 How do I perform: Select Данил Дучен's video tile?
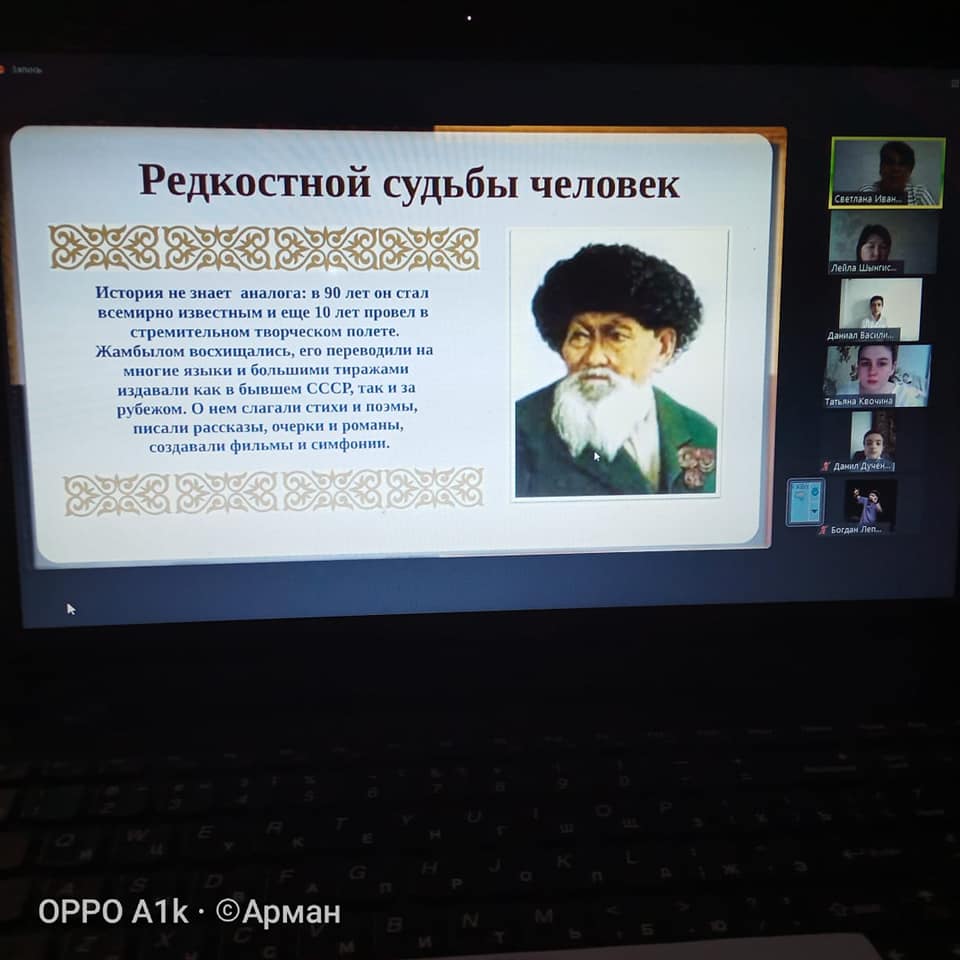872,438
